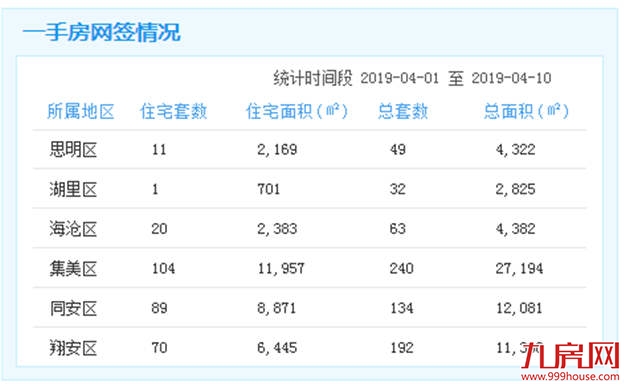The width and height of the screenshot is (625, 386).
Task: Click 湖里区 总面积 value 2,825
Action: point(515,189)
